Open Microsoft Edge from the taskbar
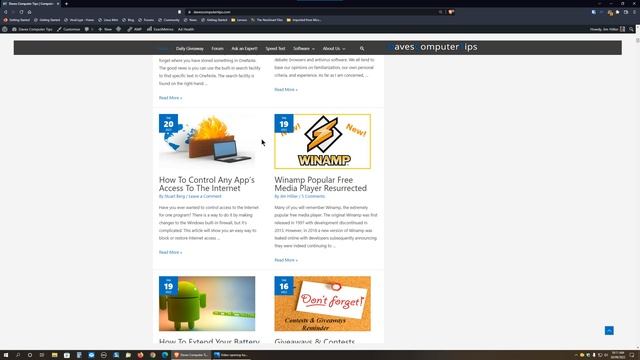This screenshot has height=360, width=640. tap(165, 355)
